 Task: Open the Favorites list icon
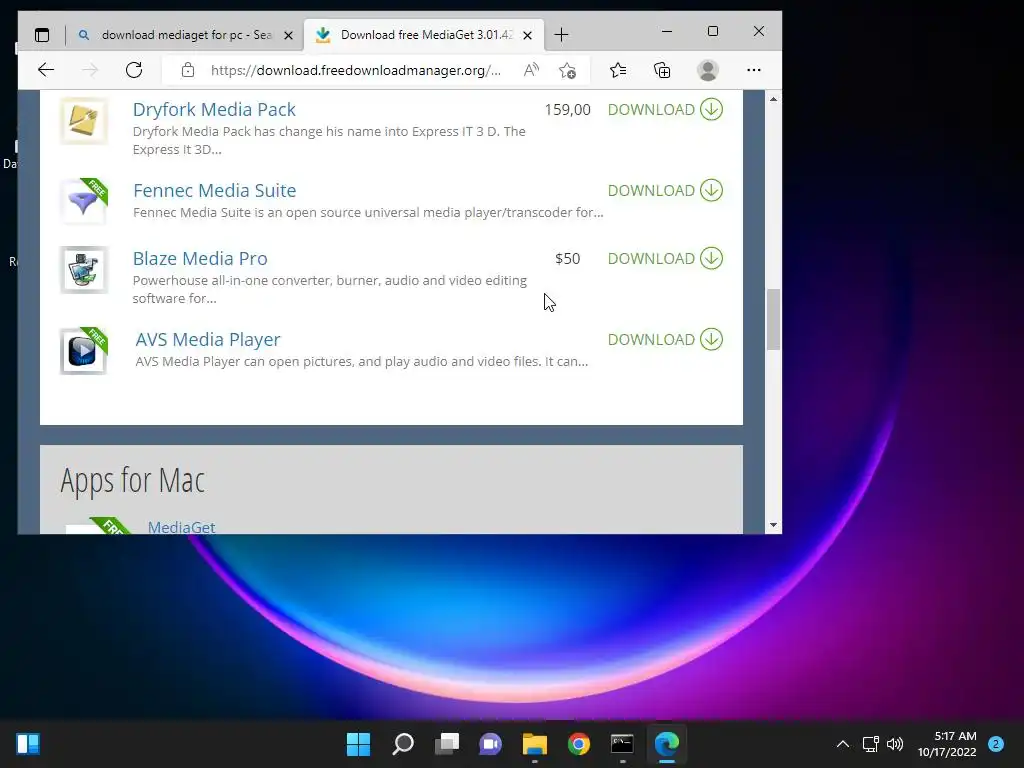(x=618, y=70)
